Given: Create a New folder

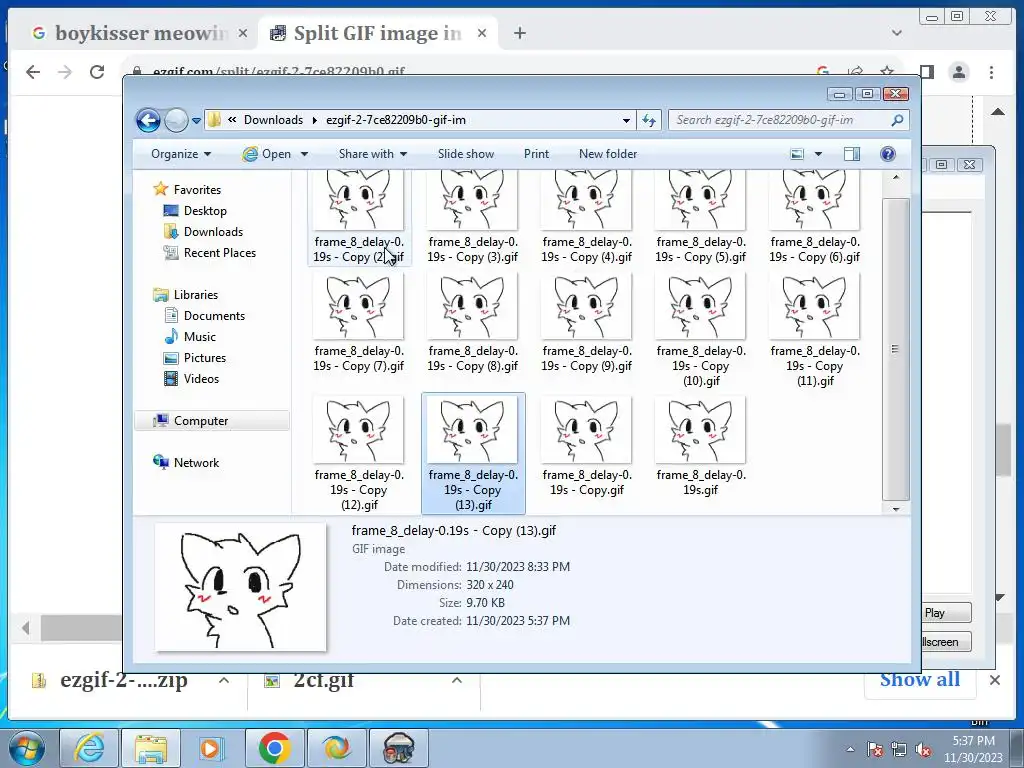Looking at the screenshot, I should 607,154.
